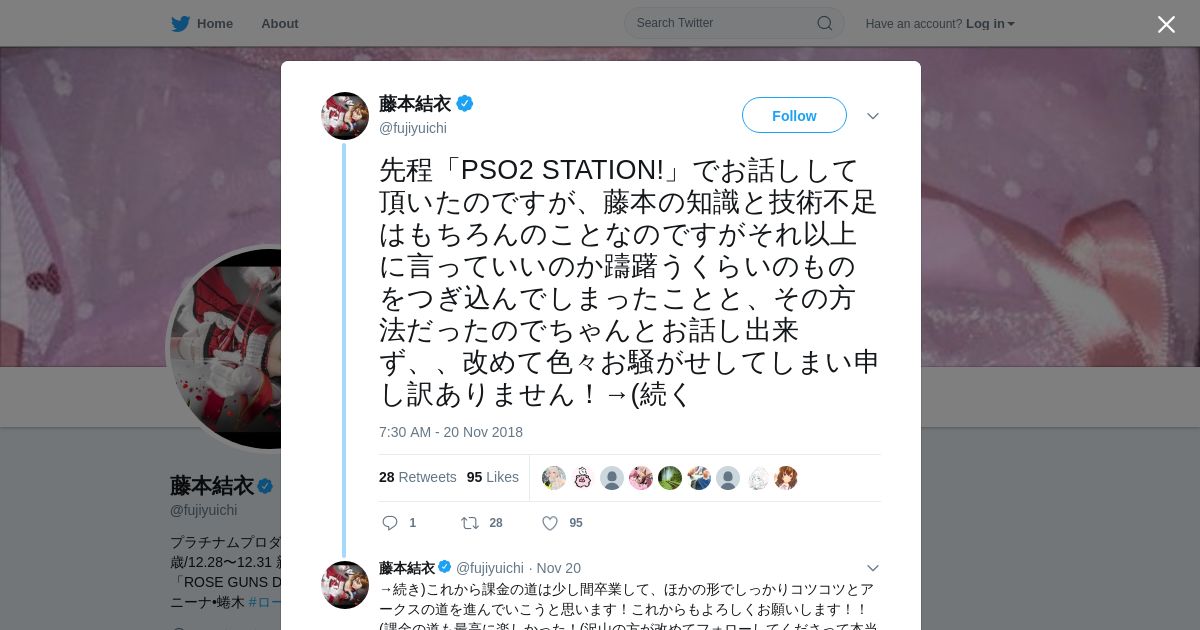Image resolution: width=1200 pixels, height=630 pixels.
Task: Click the search magnifier icon
Action: point(825,23)
